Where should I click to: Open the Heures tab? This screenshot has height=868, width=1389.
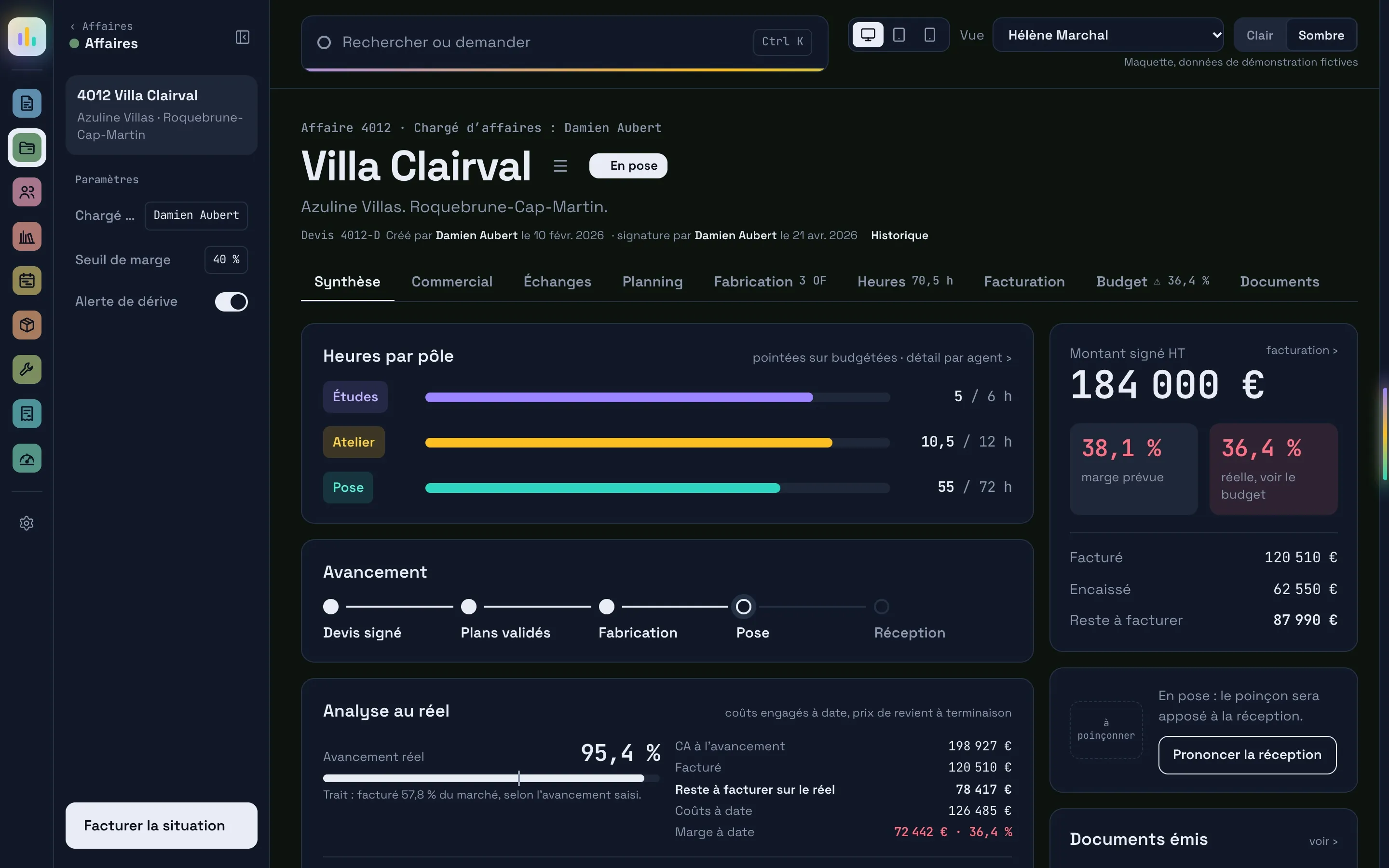pyautogui.click(x=905, y=282)
